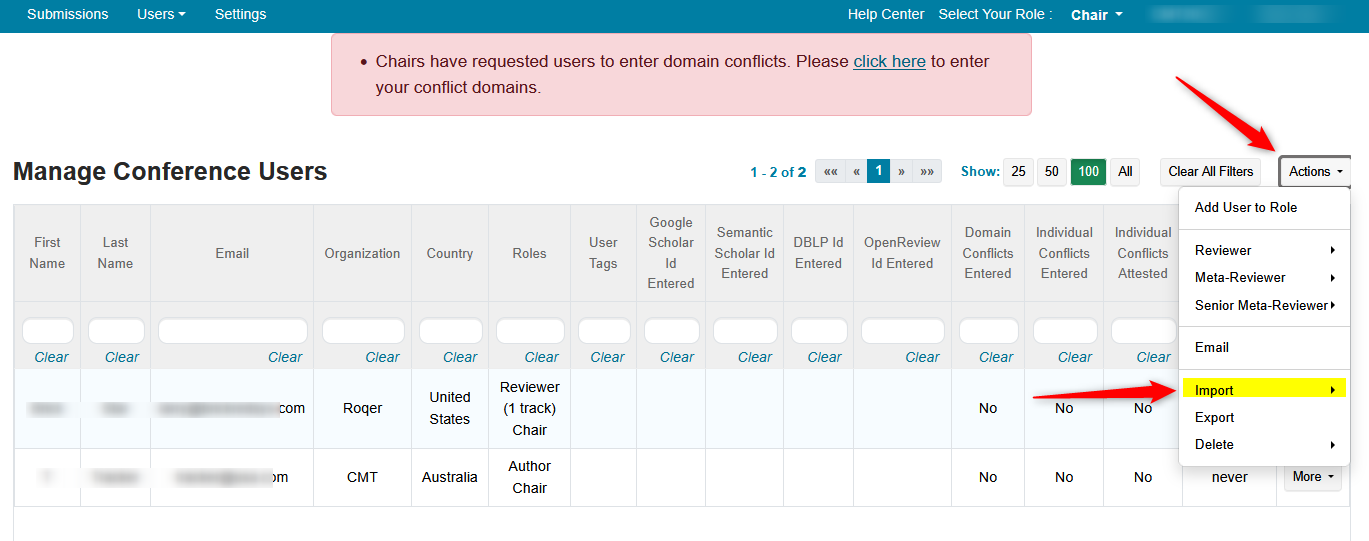Click the United States country cell

tap(450, 408)
